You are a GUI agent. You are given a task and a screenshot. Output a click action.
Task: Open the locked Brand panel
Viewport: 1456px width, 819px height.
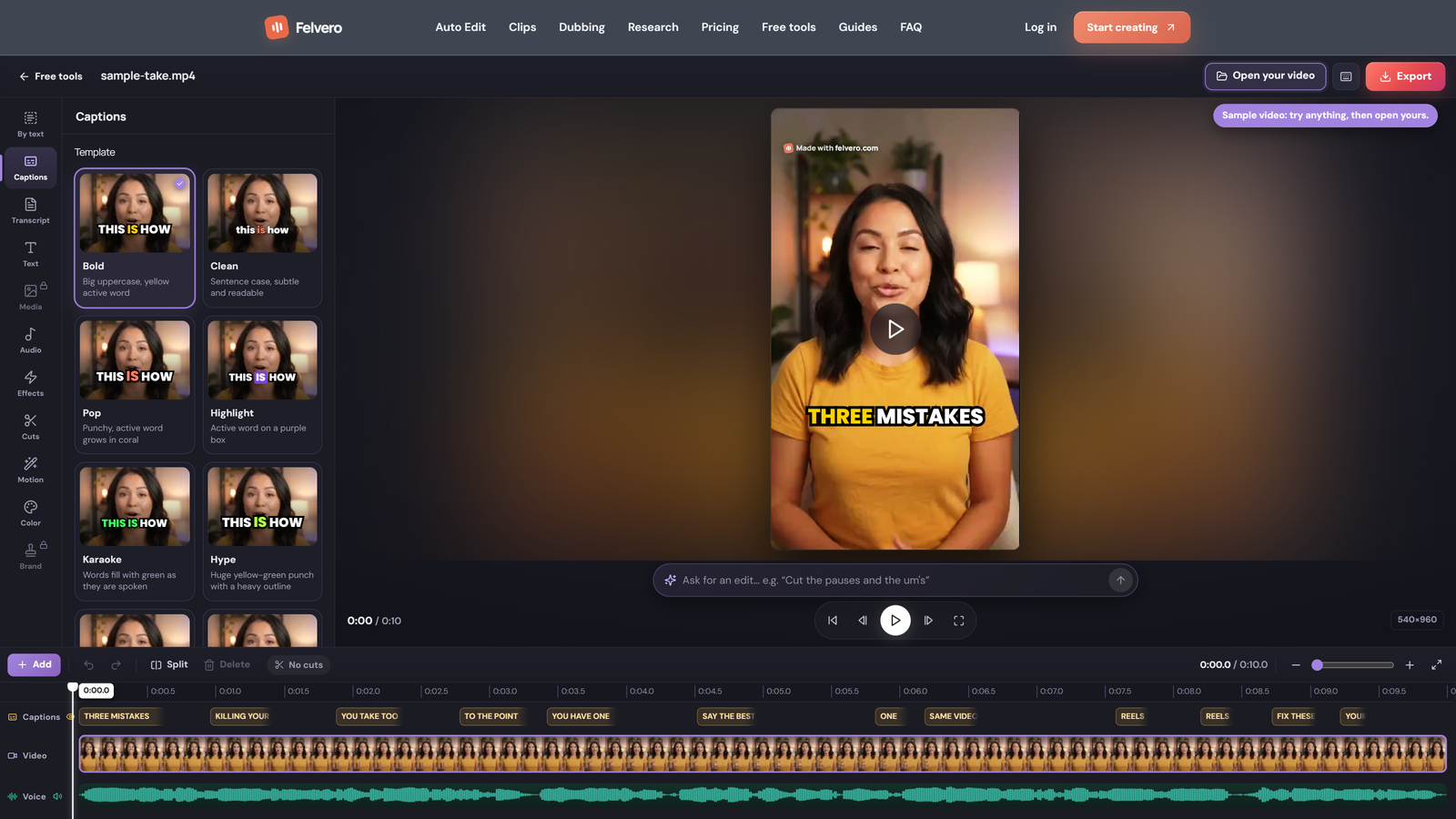(30, 557)
